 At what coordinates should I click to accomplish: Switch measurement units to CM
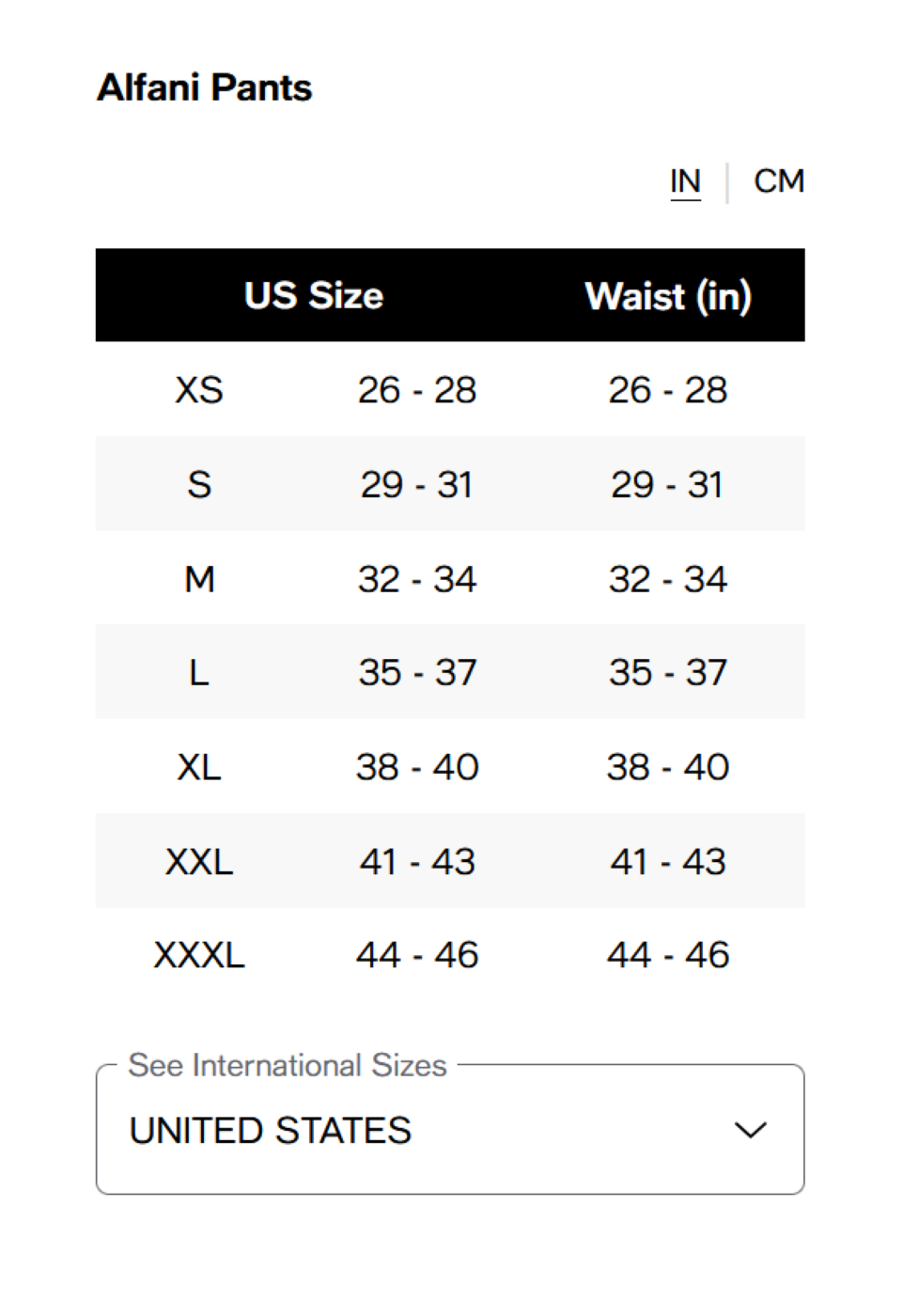coord(778,181)
